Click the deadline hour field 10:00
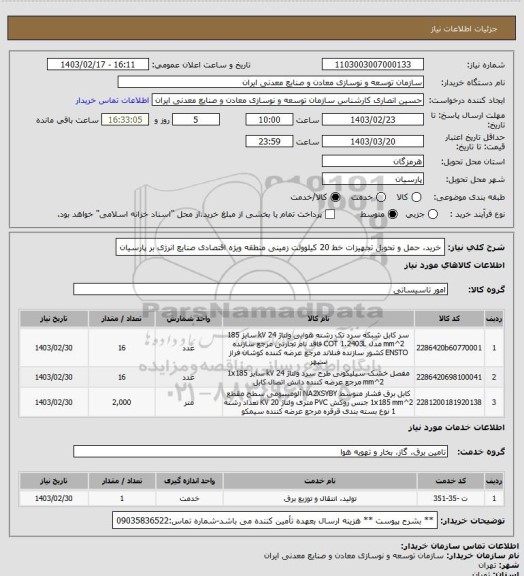The image size is (524, 576). coord(269,120)
